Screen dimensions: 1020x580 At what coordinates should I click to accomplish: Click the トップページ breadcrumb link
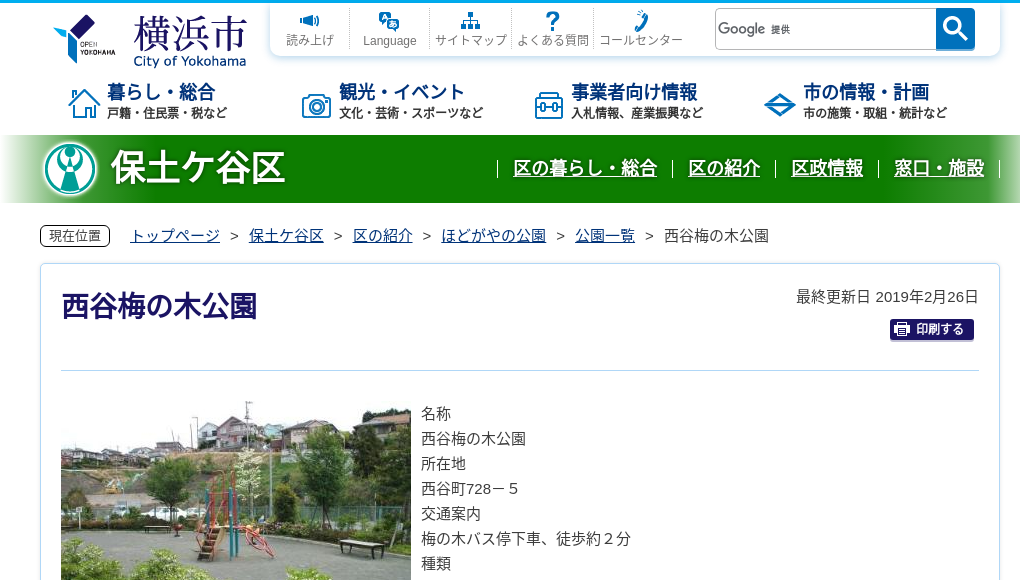coord(173,236)
